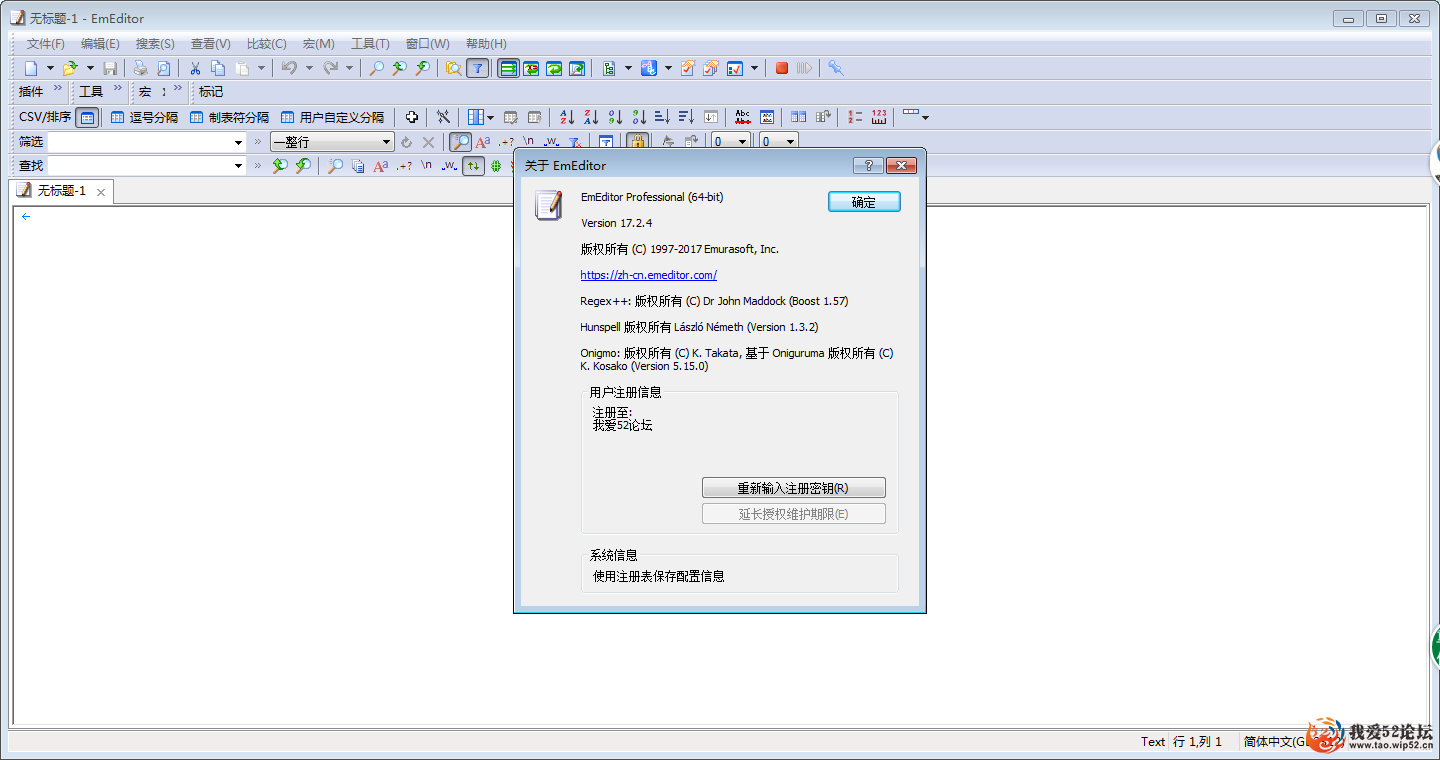Click the blue pushpin icon

tap(836, 68)
